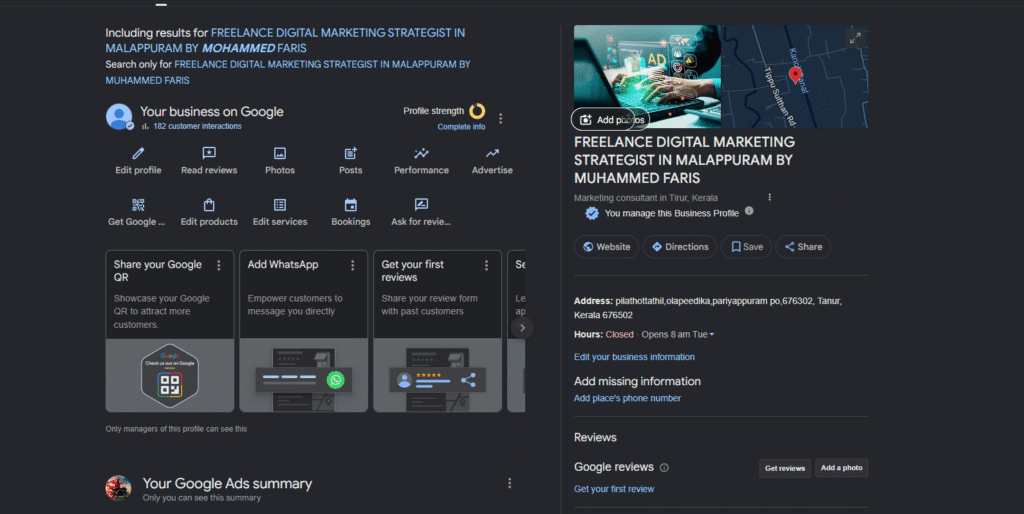Viewport: 1024px width, 514px height.
Task: Expand the business hours dropdown arrow
Action: [x=712, y=335]
